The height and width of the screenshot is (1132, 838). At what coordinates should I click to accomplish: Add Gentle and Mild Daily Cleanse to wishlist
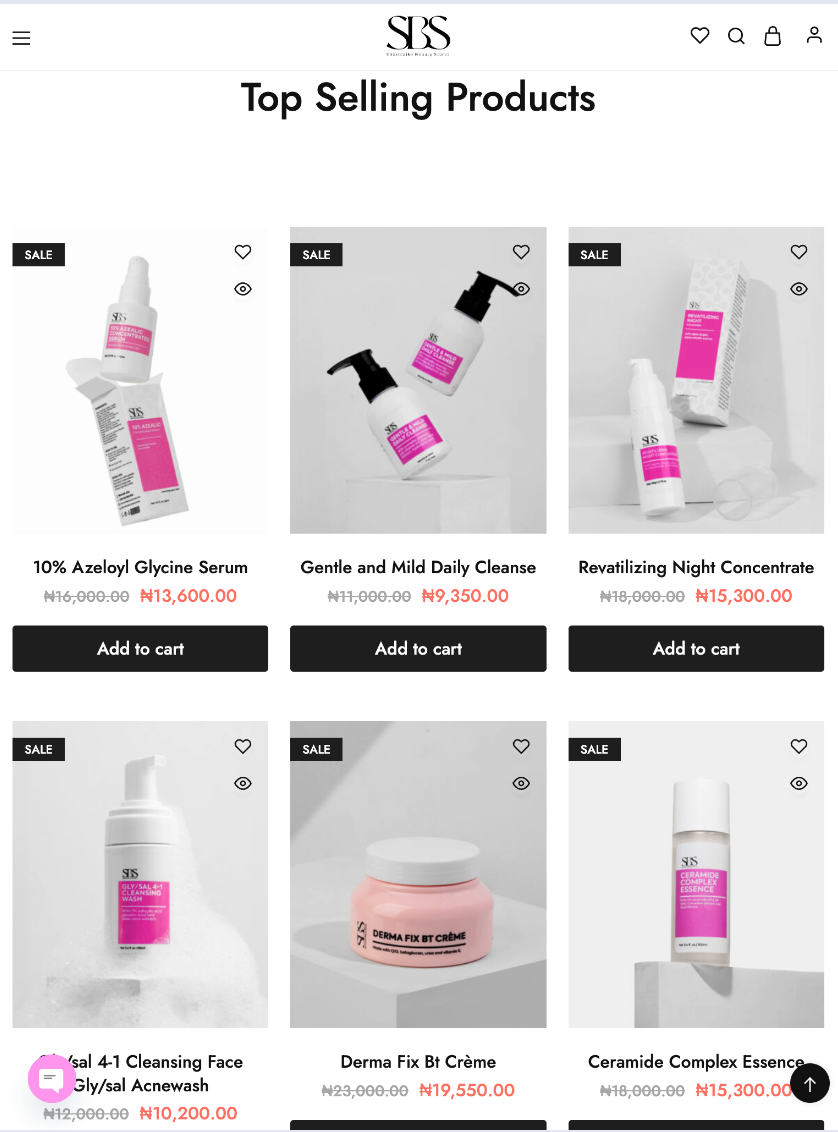pos(521,252)
